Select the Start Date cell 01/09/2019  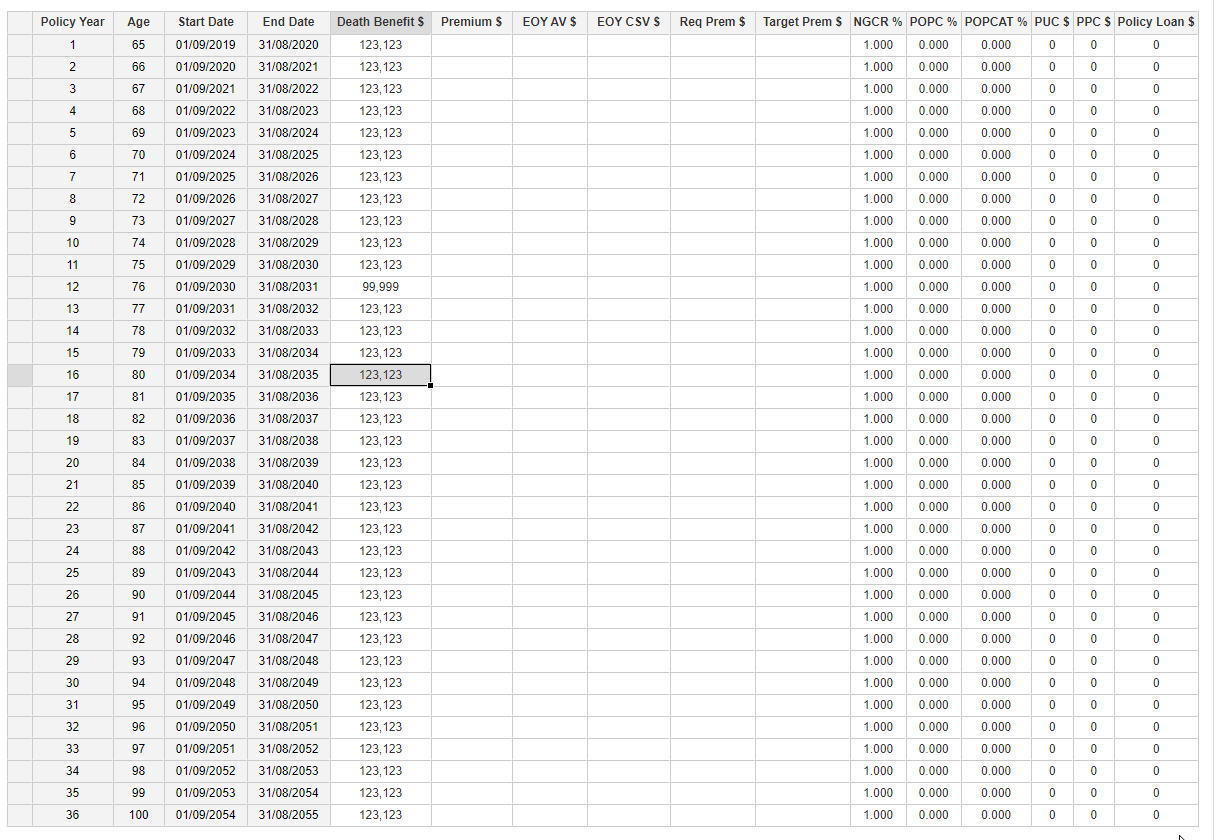coord(206,45)
